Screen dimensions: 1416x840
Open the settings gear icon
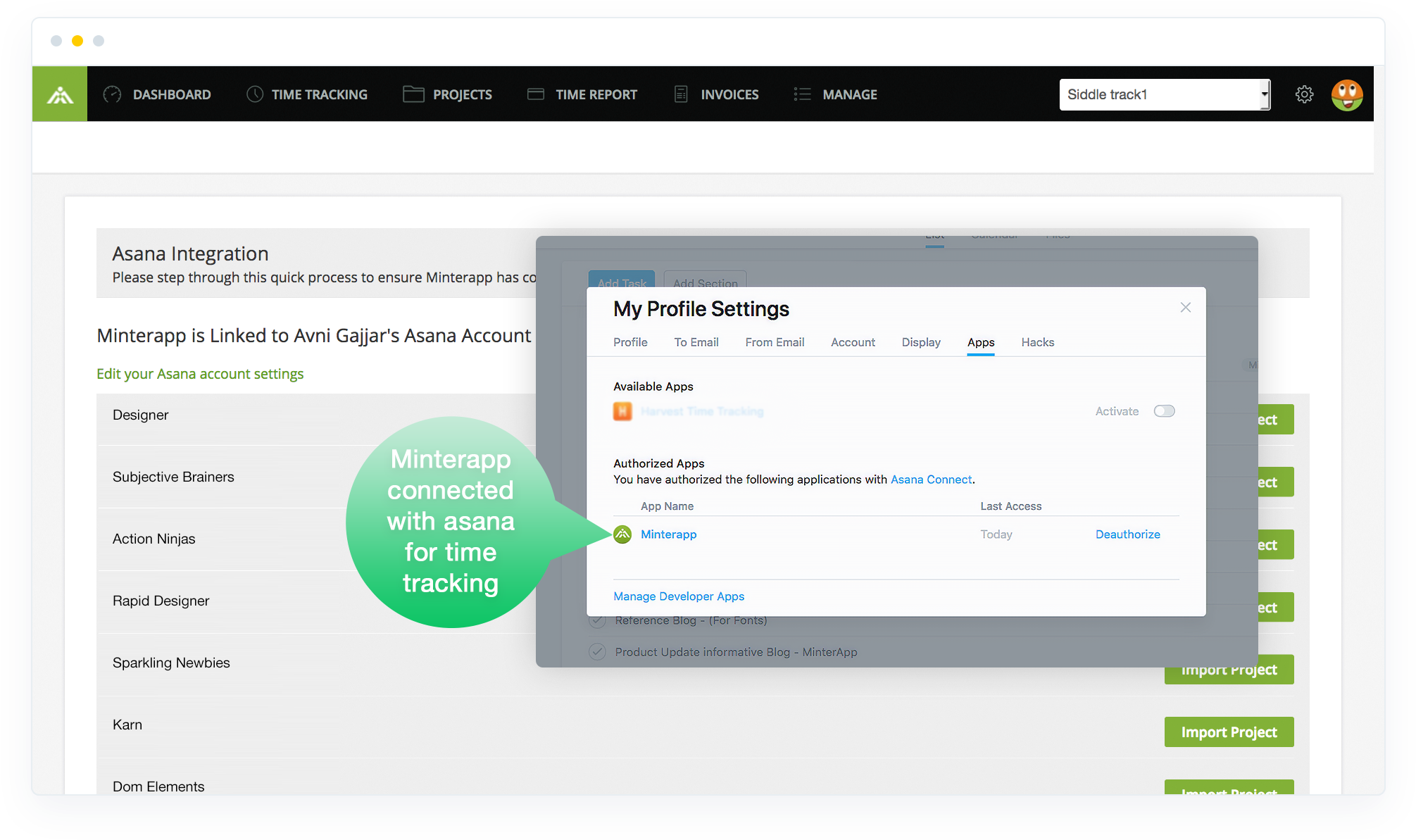1304,94
